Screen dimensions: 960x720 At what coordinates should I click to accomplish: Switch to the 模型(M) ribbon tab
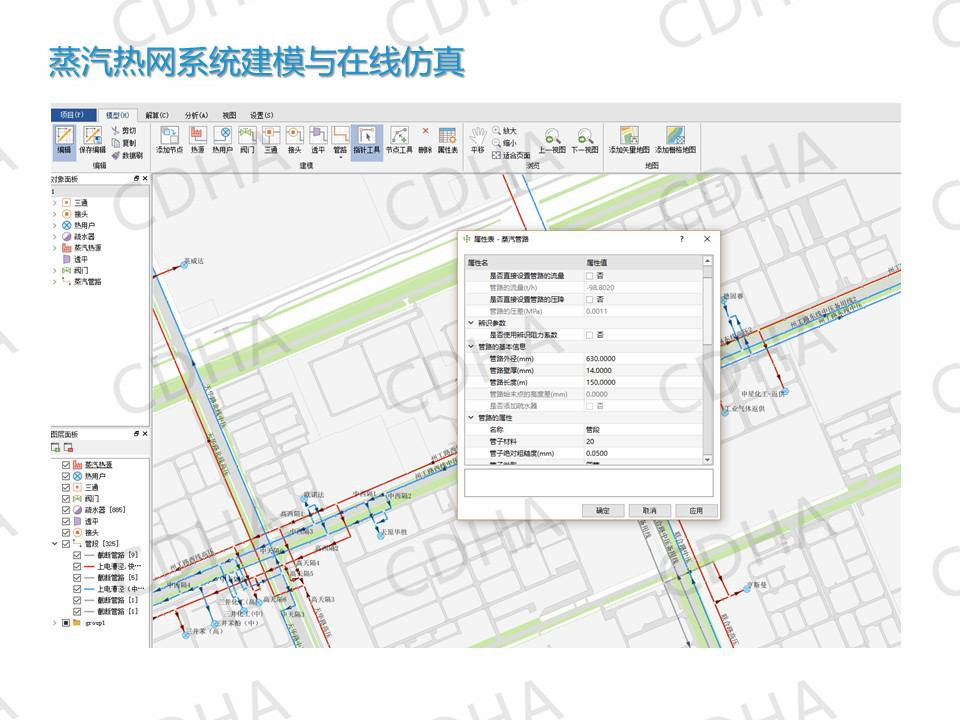click(x=117, y=115)
